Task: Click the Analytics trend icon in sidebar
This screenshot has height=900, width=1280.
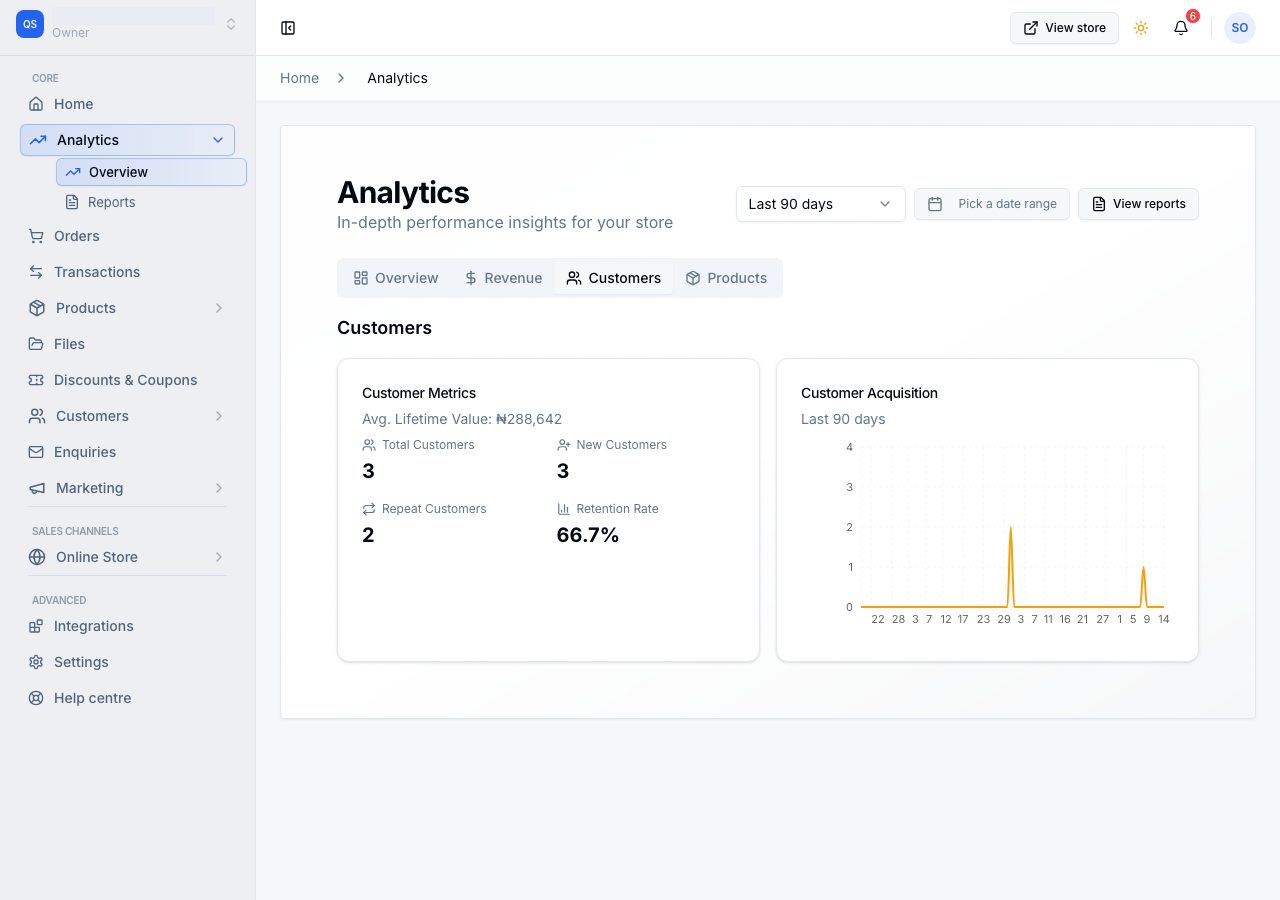Action: [38, 140]
